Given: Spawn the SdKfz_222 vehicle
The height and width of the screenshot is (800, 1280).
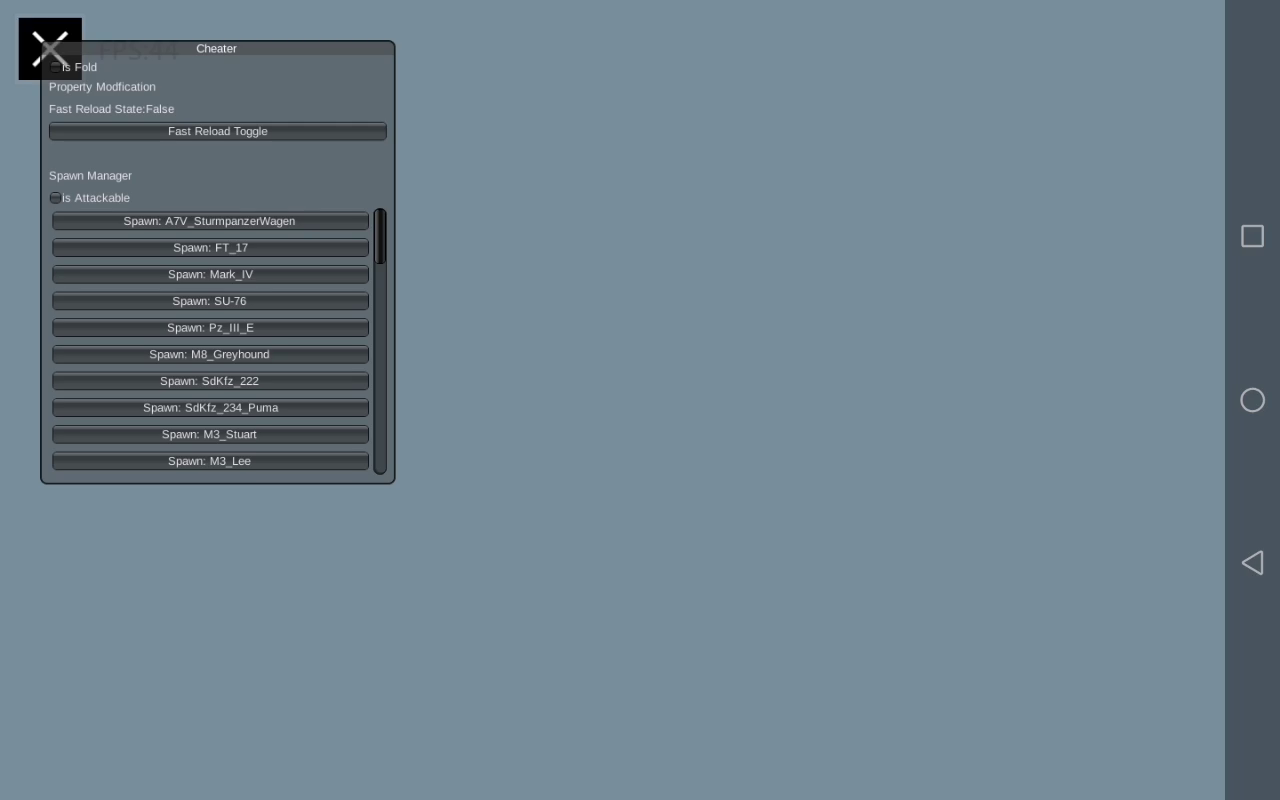Looking at the screenshot, I should pyautogui.click(x=210, y=381).
